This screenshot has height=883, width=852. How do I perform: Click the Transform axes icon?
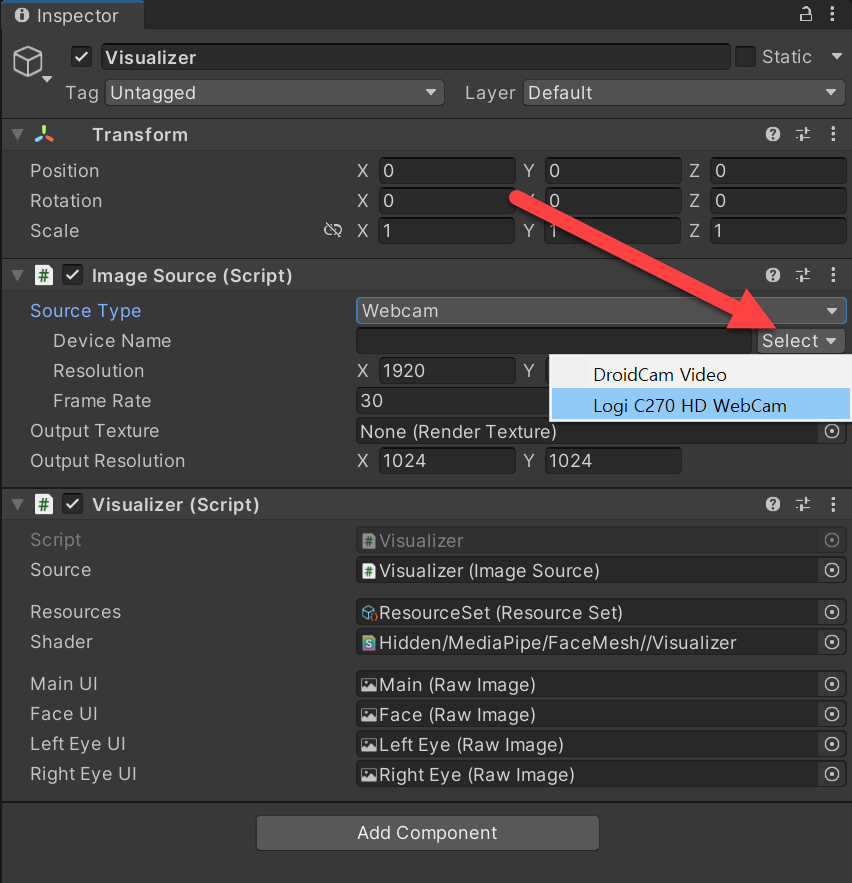click(x=44, y=134)
